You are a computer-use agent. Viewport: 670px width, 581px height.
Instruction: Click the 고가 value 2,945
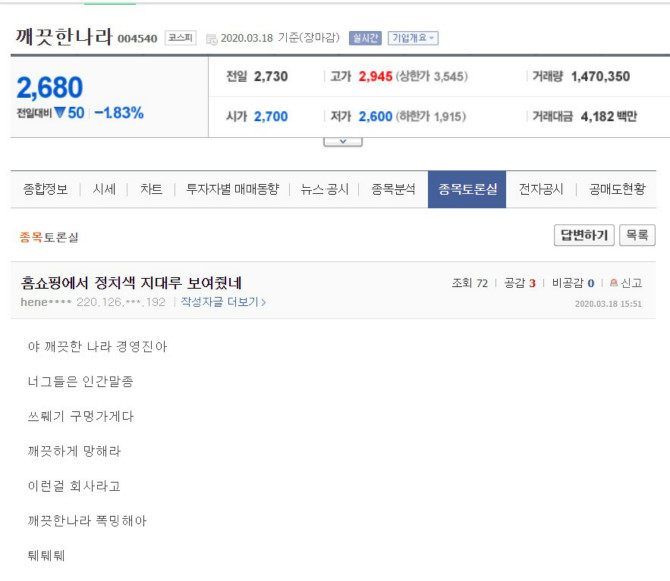click(x=375, y=76)
